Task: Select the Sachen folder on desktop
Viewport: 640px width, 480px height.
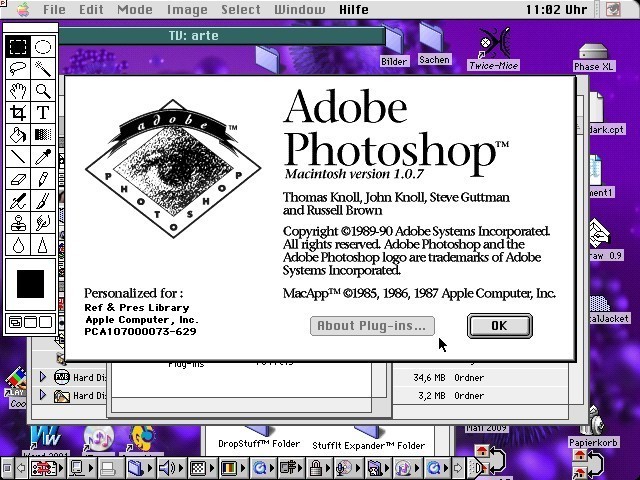Action: (434, 44)
